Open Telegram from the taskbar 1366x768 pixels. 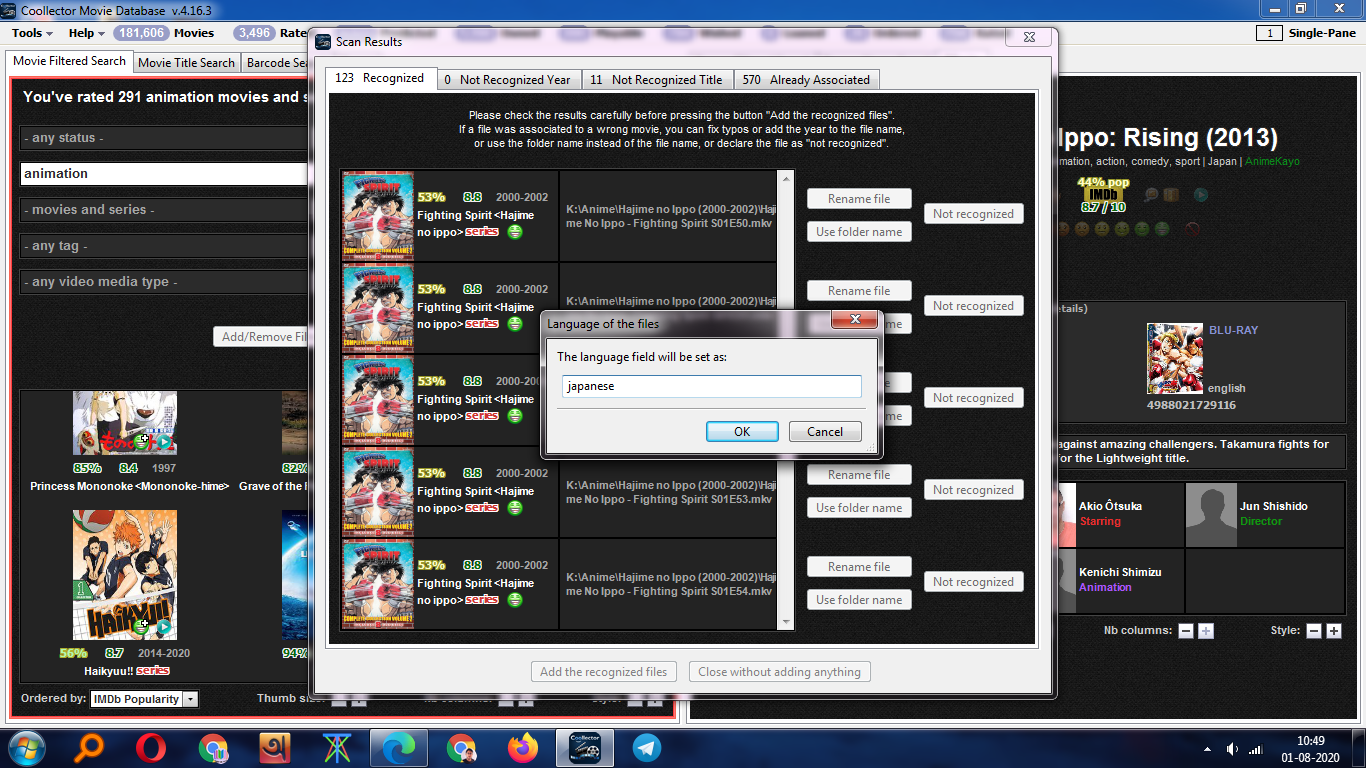coord(647,748)
